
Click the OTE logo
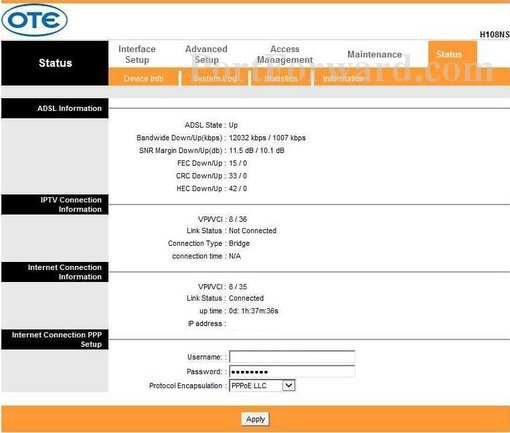coord(35,20)
